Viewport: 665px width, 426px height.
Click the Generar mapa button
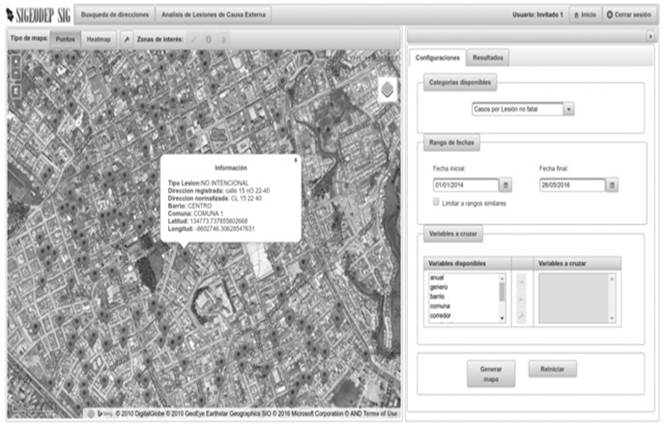490,374
